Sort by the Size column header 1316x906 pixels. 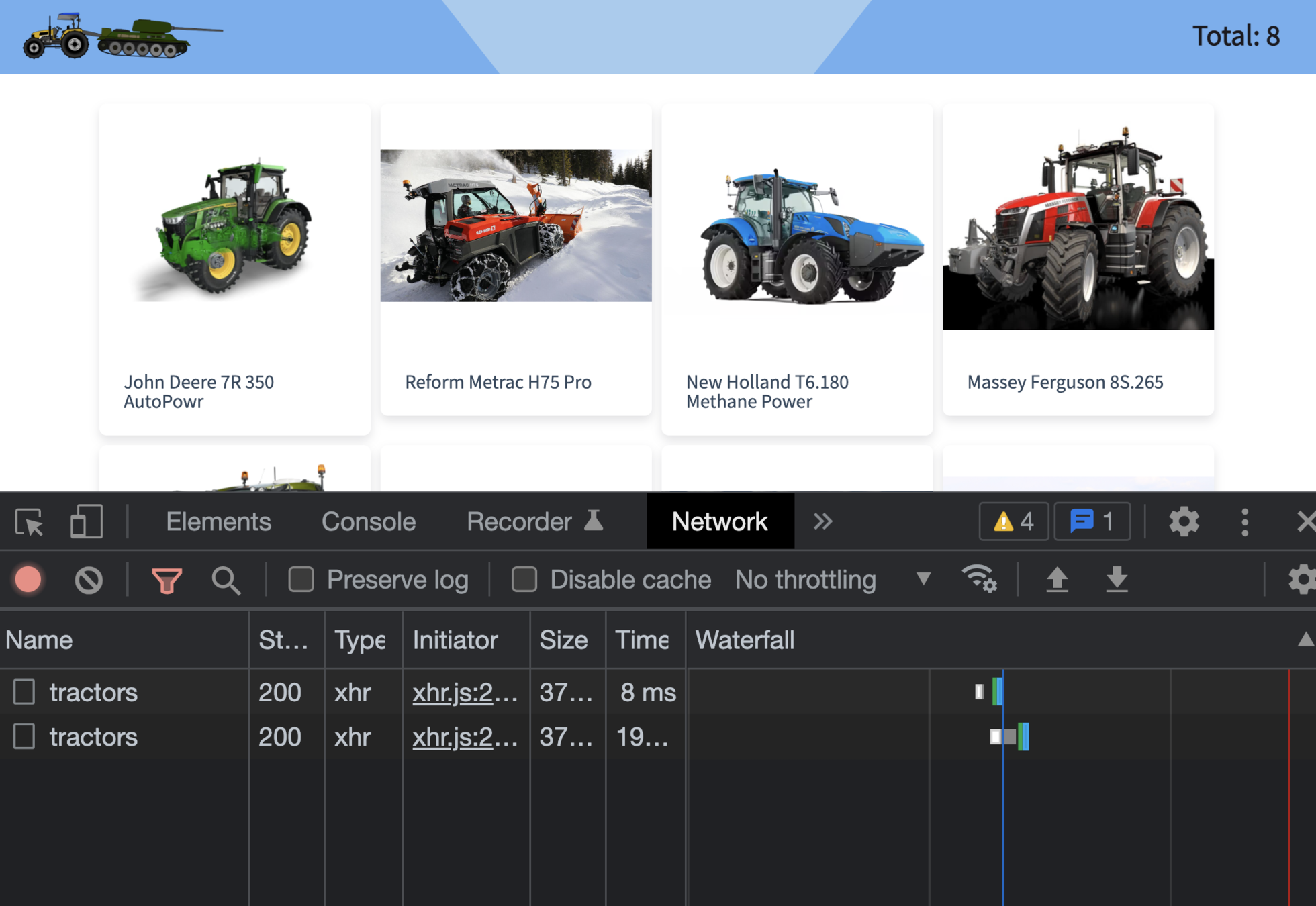pos(567,640)
